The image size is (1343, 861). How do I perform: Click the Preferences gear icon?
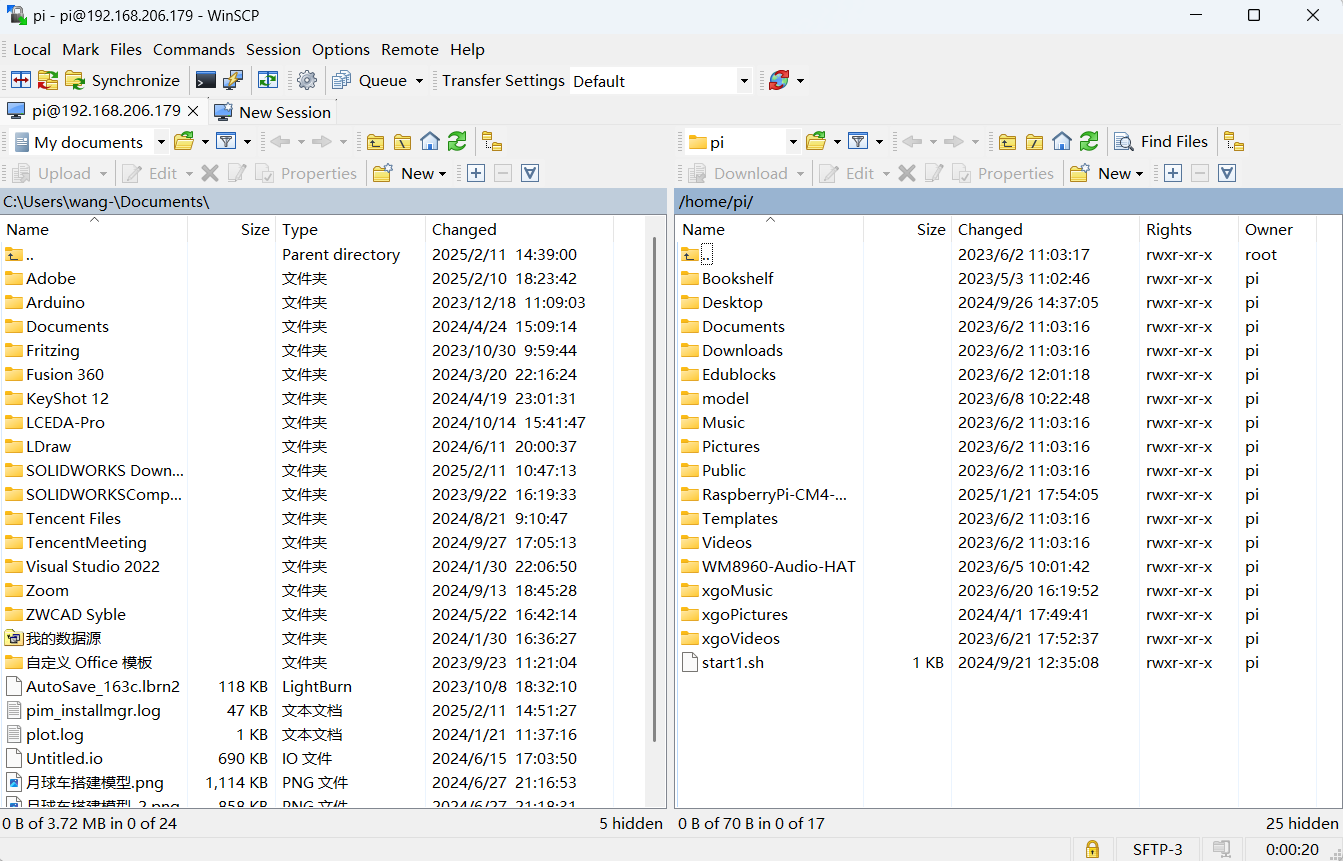click(307, 81)
